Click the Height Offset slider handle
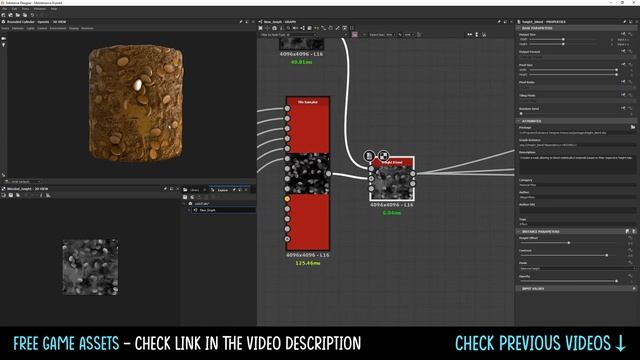Image resolution: width=640 pixels, height=360 pixels. pyautogui.click(x=569, y=243)
